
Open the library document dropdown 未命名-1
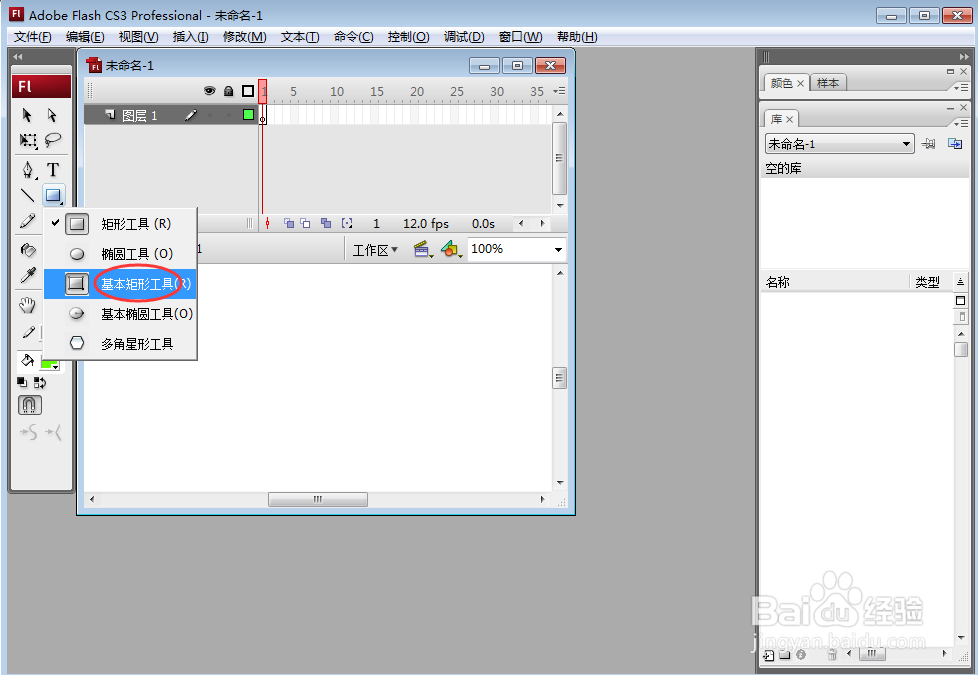(x=840, y=144)
